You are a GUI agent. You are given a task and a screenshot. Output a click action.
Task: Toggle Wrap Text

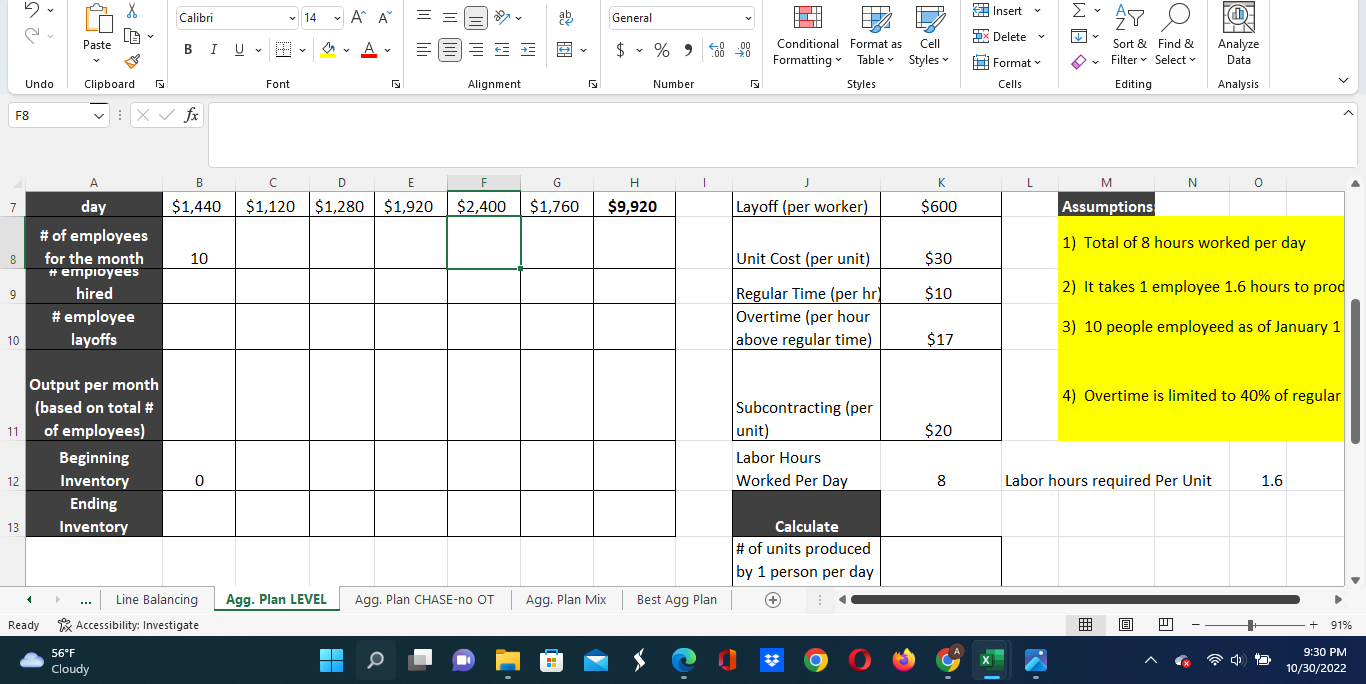click(x=564, y=19)
